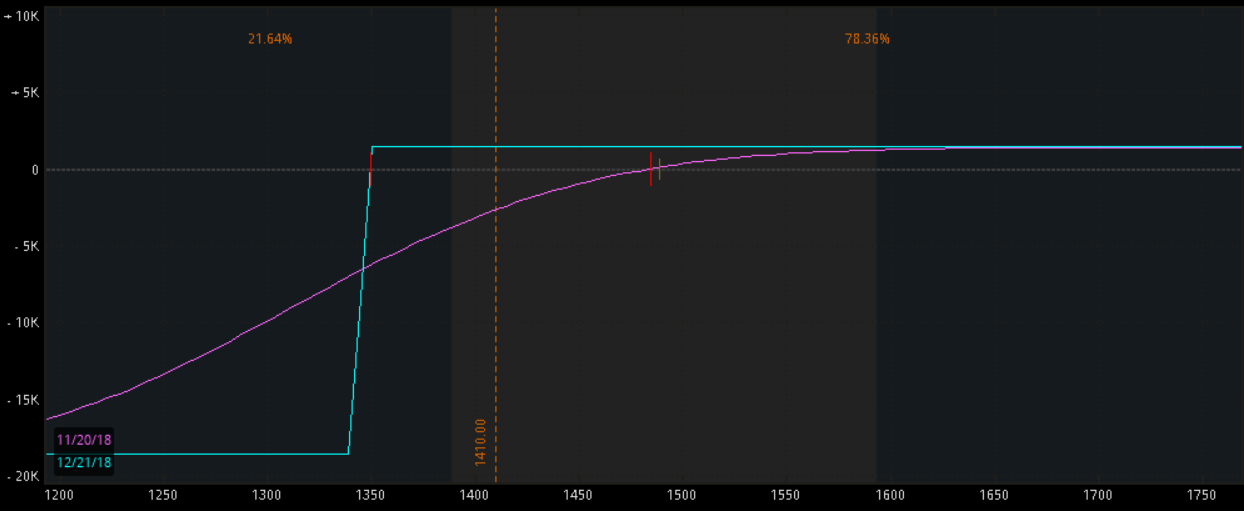Click the 1400 price axis label
This screenshot has width=1244, height=511.
(474, 495)
